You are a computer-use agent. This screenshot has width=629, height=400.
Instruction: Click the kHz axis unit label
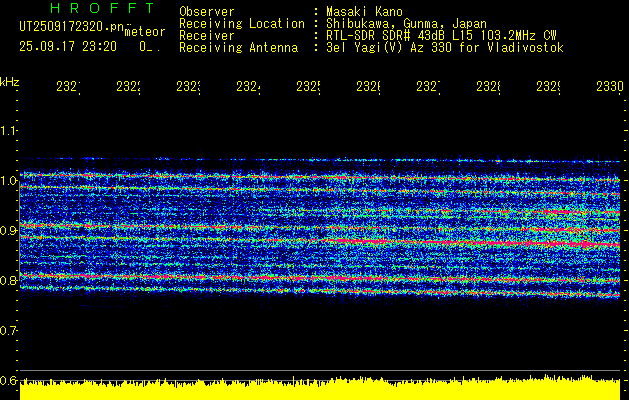10,82
